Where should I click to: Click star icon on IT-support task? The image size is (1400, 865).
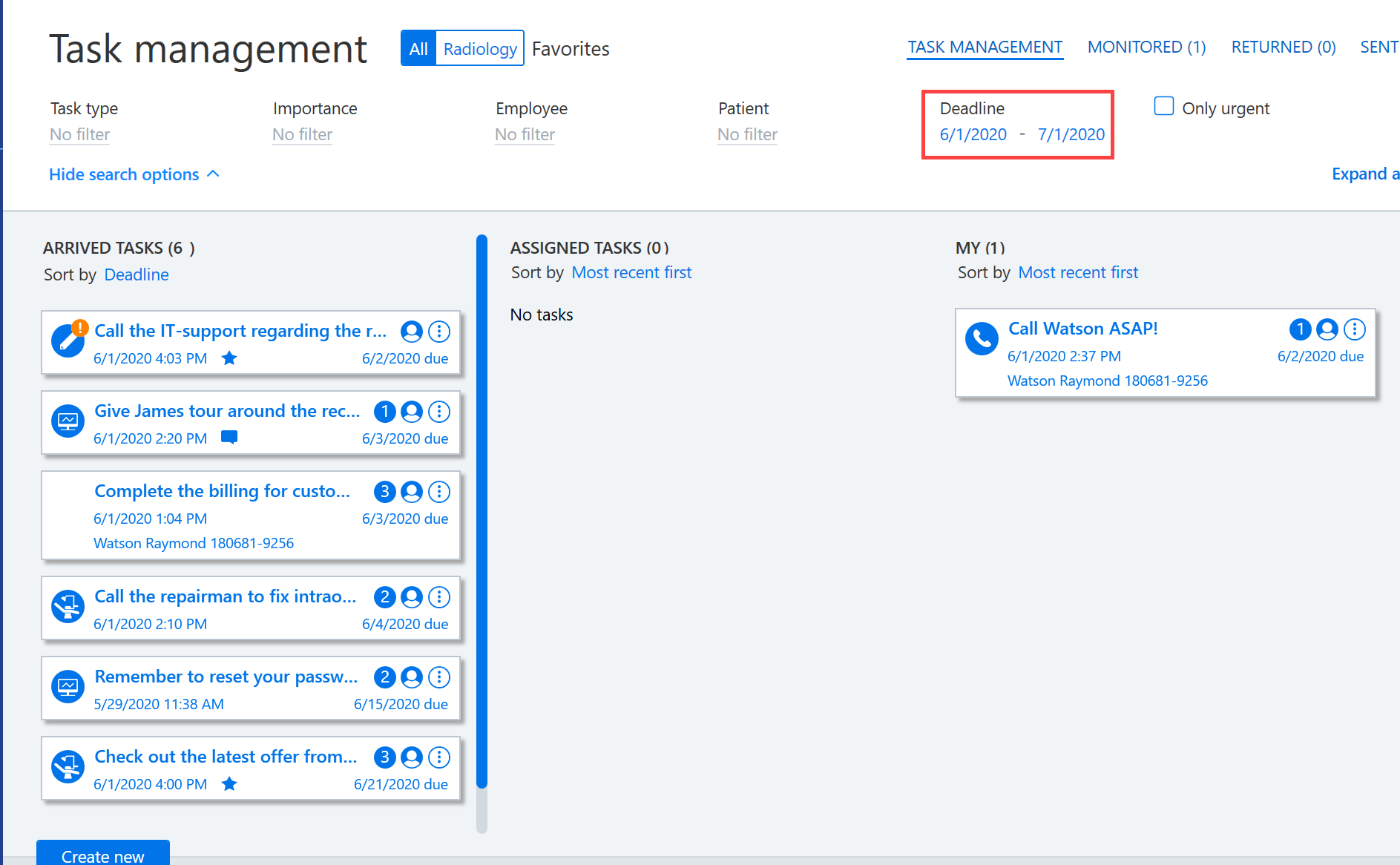229,358
